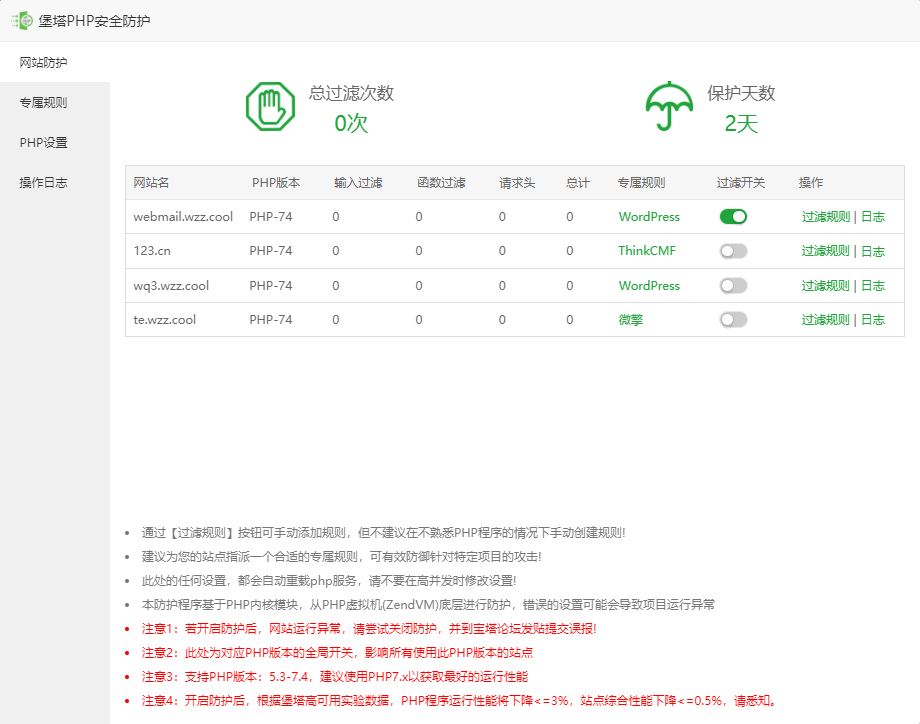Screen dimensions: 920x724
Task: Click the 输入过滤 column header
Action: [x=358, y=182]
